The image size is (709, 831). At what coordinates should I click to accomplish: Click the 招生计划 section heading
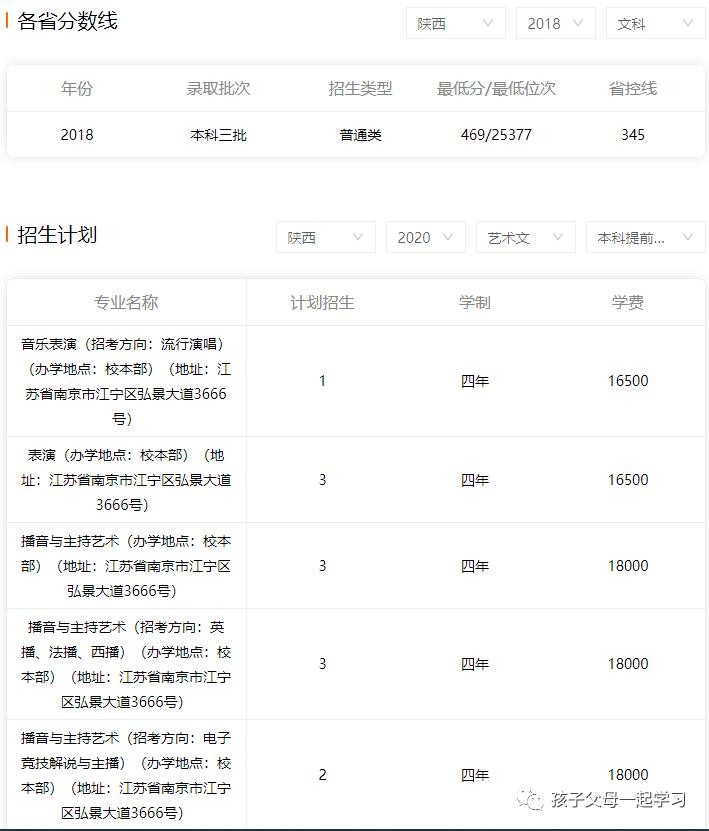click(58, 235)
